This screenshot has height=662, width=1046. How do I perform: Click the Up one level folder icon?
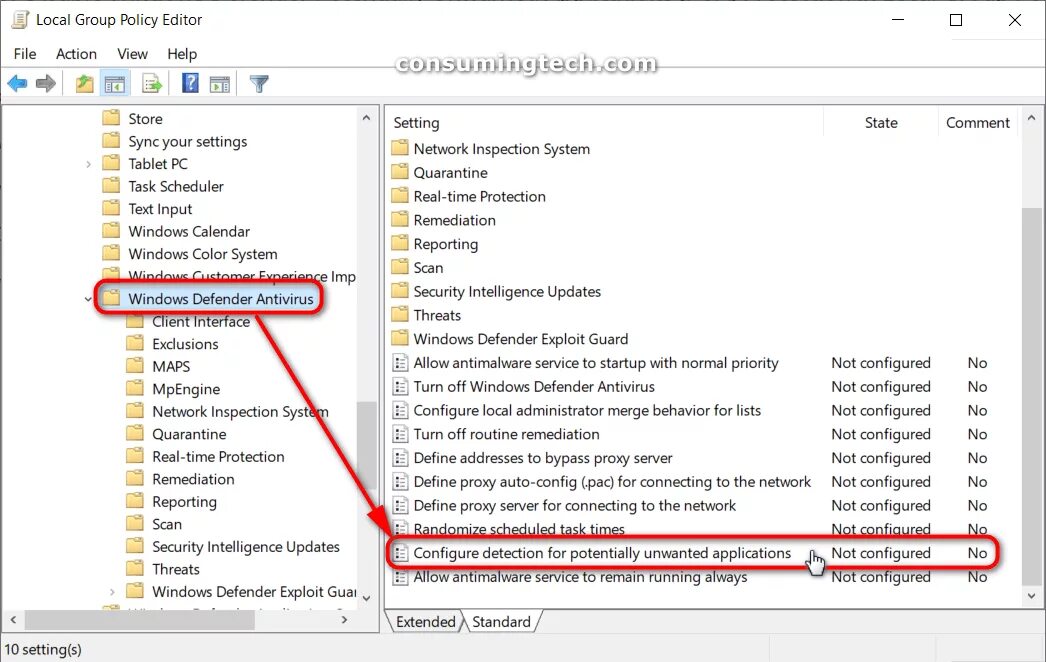[84, 84]
